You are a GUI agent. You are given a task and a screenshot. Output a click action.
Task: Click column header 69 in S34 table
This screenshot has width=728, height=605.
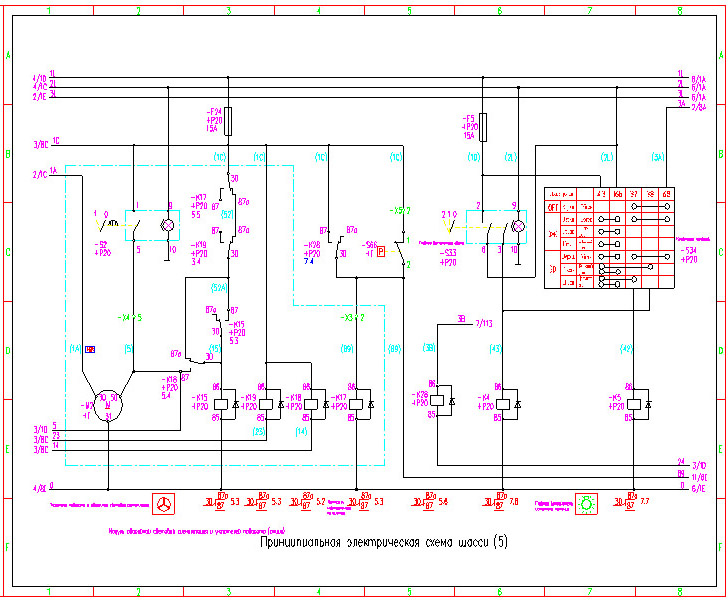pyautogui.click(x=666, y=194)
